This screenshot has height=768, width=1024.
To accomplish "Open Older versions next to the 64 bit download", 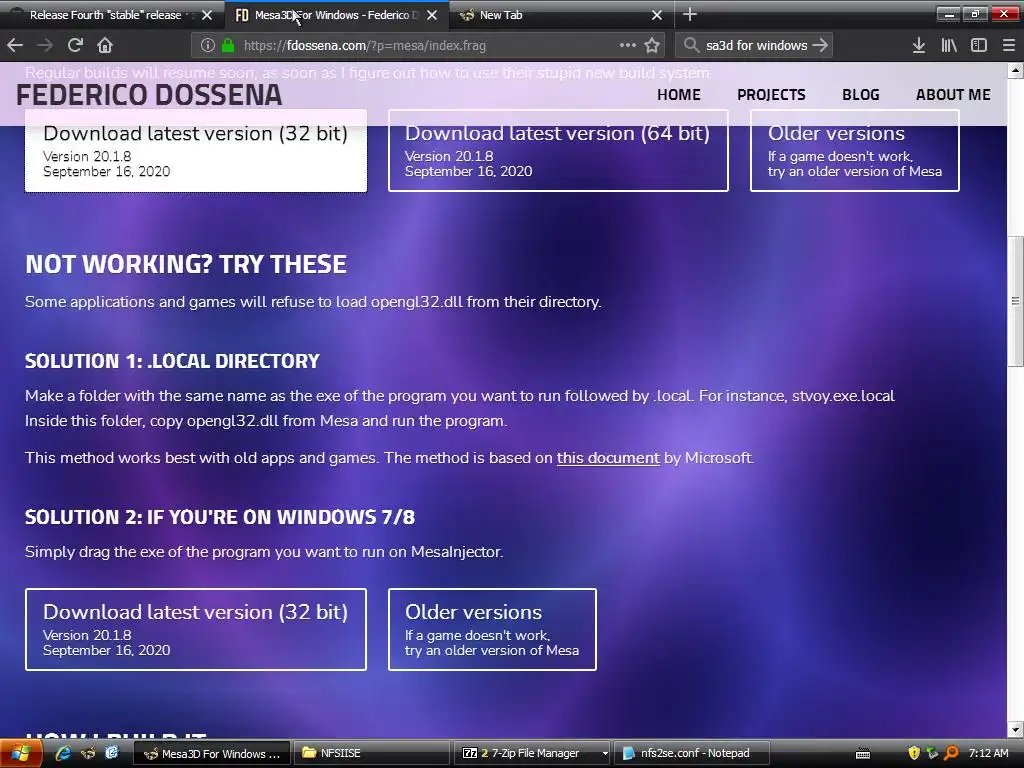I will (855, 151).
